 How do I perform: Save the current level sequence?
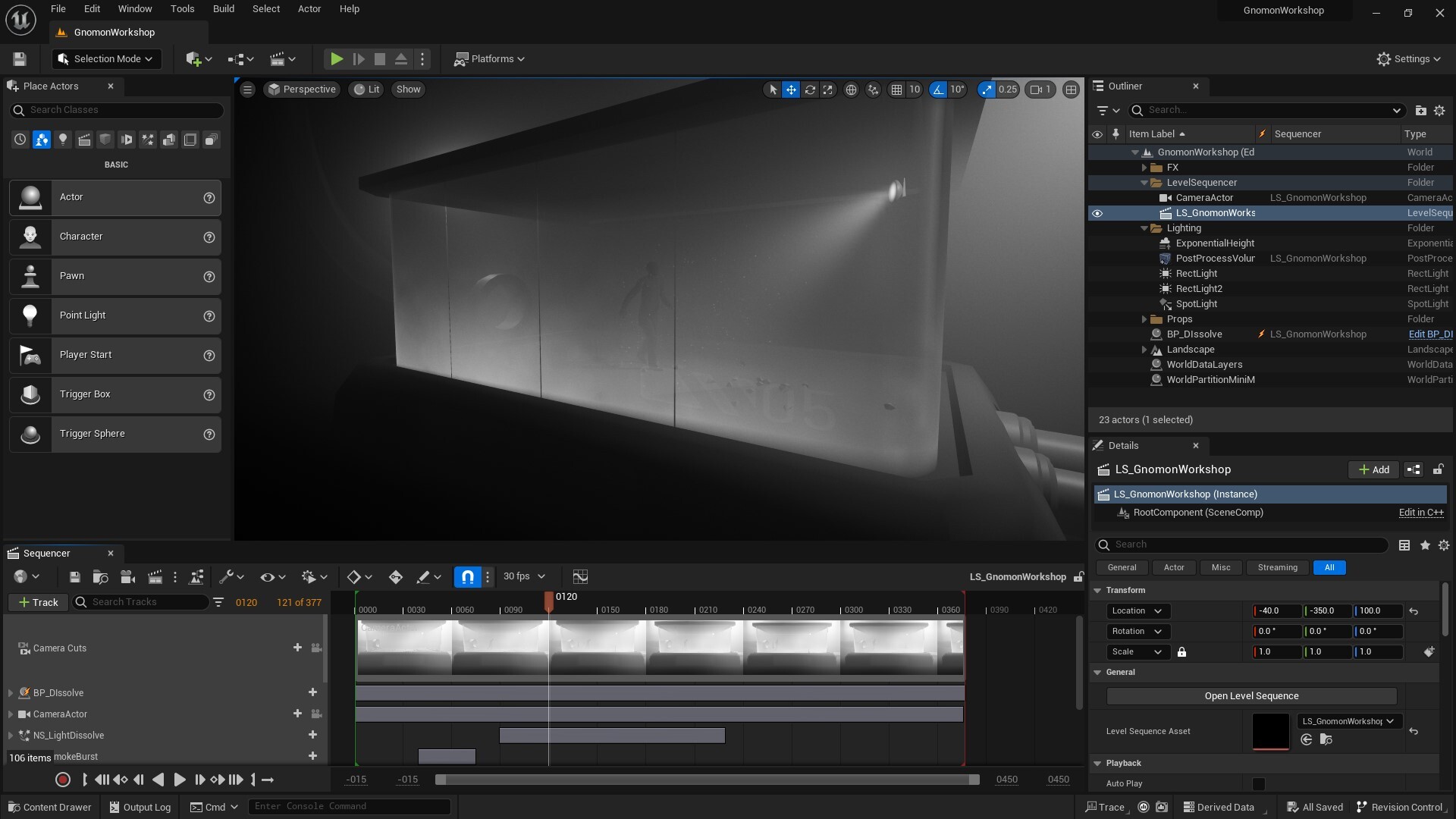click(74, 576)
